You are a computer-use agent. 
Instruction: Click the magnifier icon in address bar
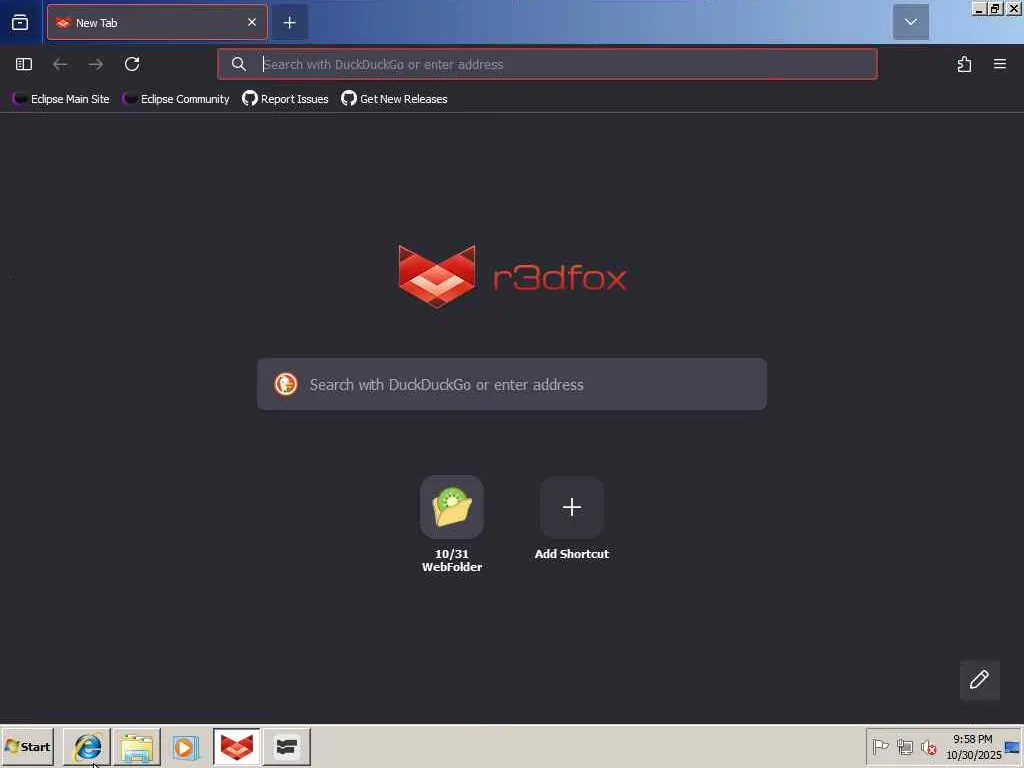239,64
